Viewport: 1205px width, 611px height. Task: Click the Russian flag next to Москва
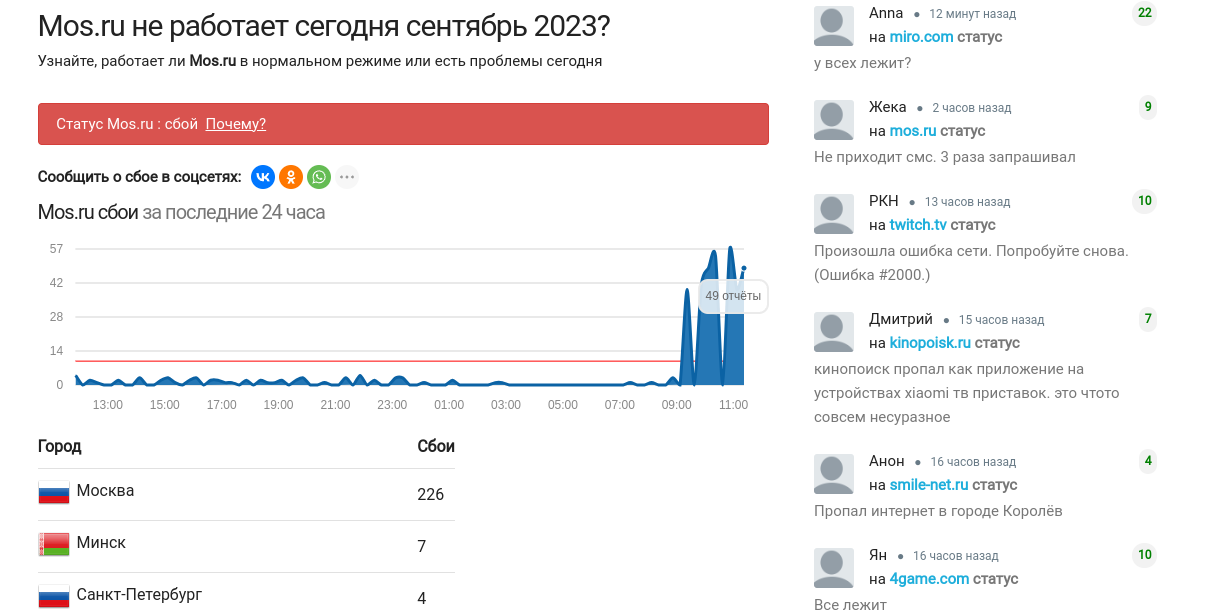[x=54, y=493]
